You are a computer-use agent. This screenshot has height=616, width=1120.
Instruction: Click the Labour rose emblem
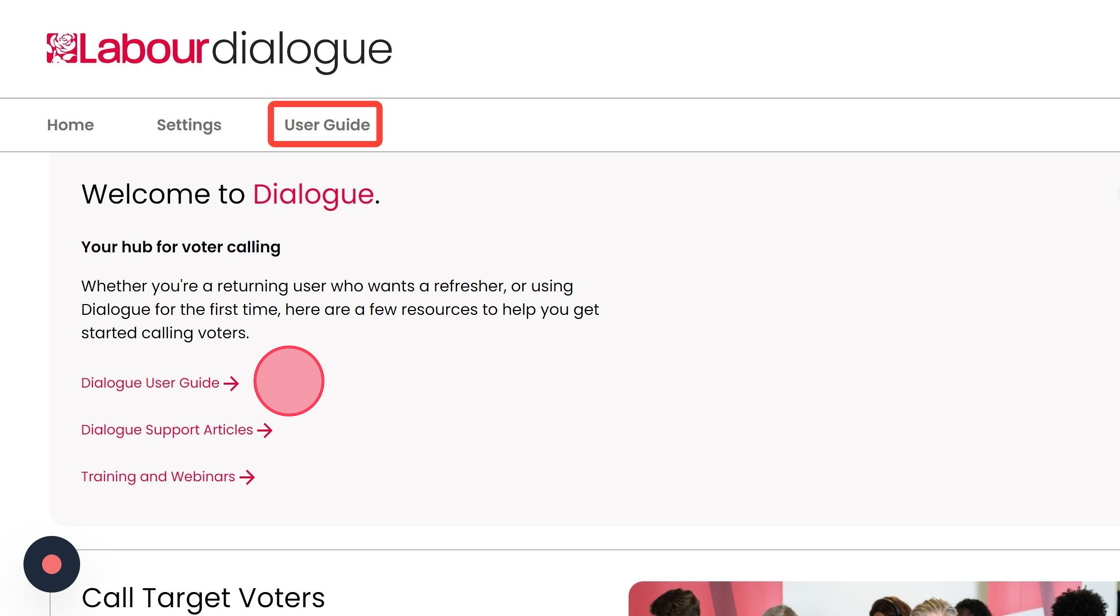(x=61, y=48)
